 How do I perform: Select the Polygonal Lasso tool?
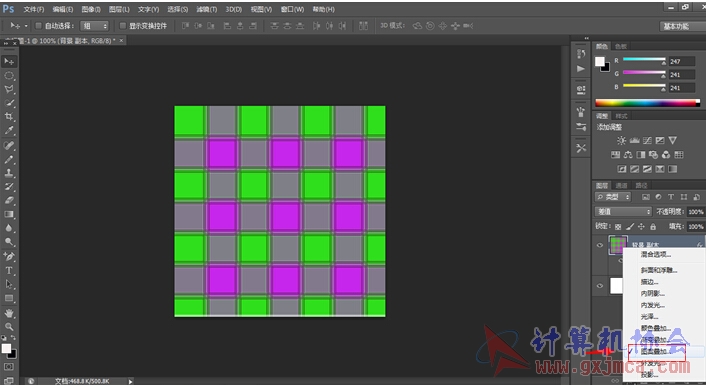(x=9, y=89)
